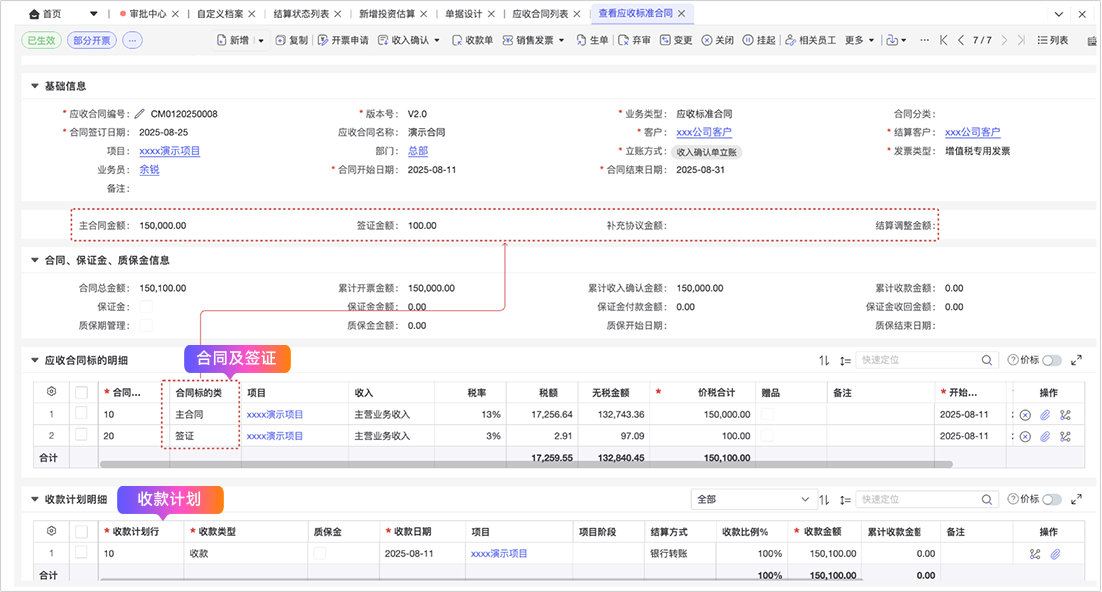
Task: Go to the previous record arrow beside 7 / 7
Action: 961,41
